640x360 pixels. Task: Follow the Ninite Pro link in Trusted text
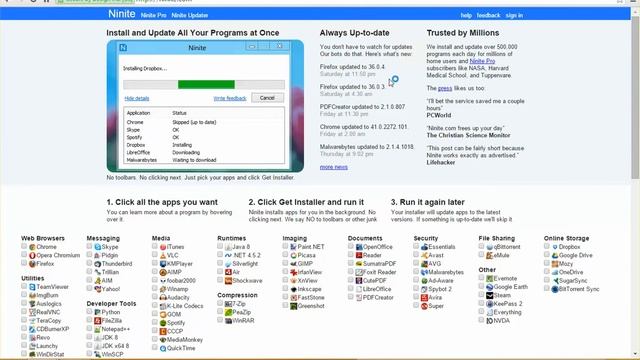point(482,61)
